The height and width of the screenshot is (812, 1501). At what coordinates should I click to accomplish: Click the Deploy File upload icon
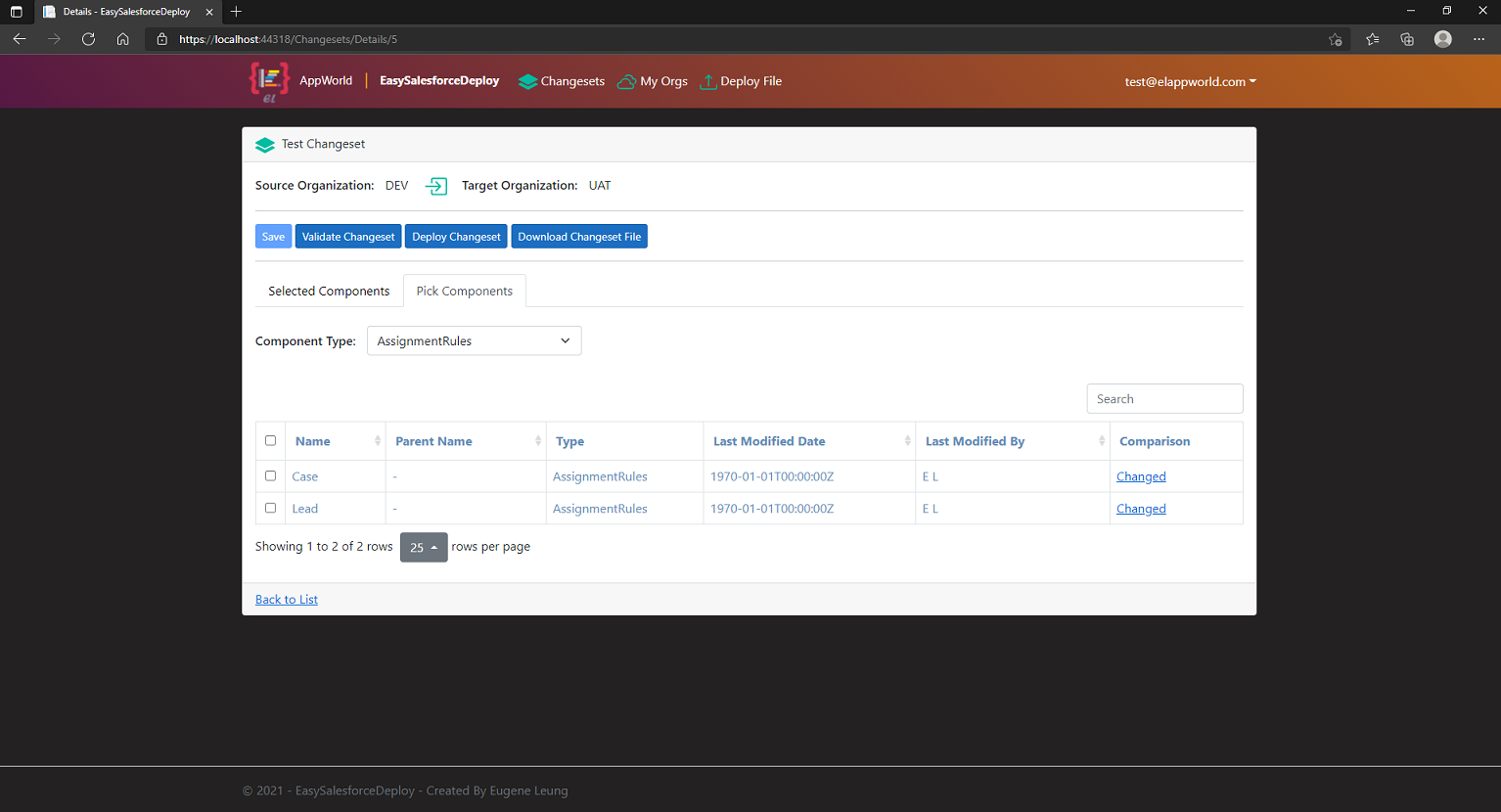708,82
